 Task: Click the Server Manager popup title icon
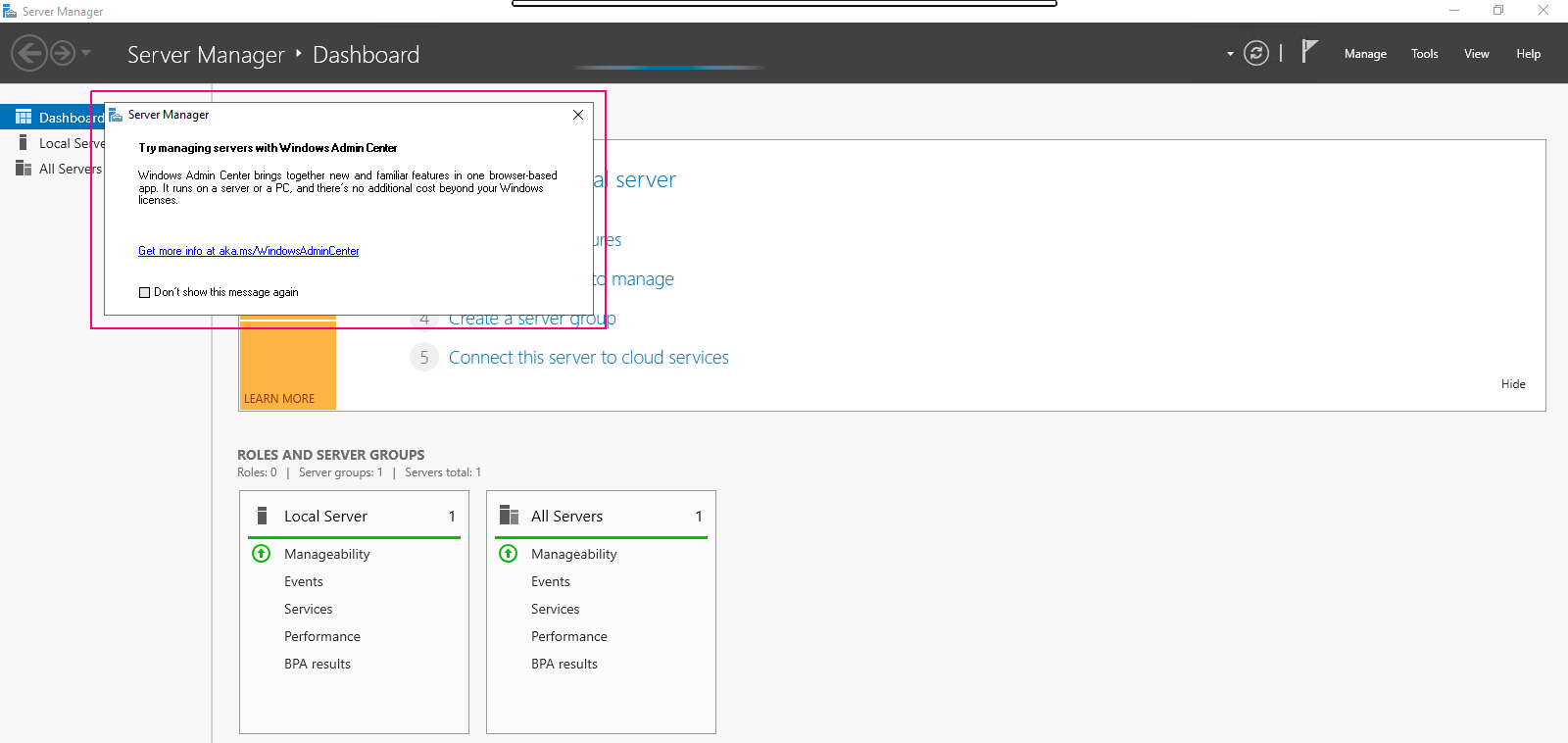pyautogui.click(x=116, y=115)
